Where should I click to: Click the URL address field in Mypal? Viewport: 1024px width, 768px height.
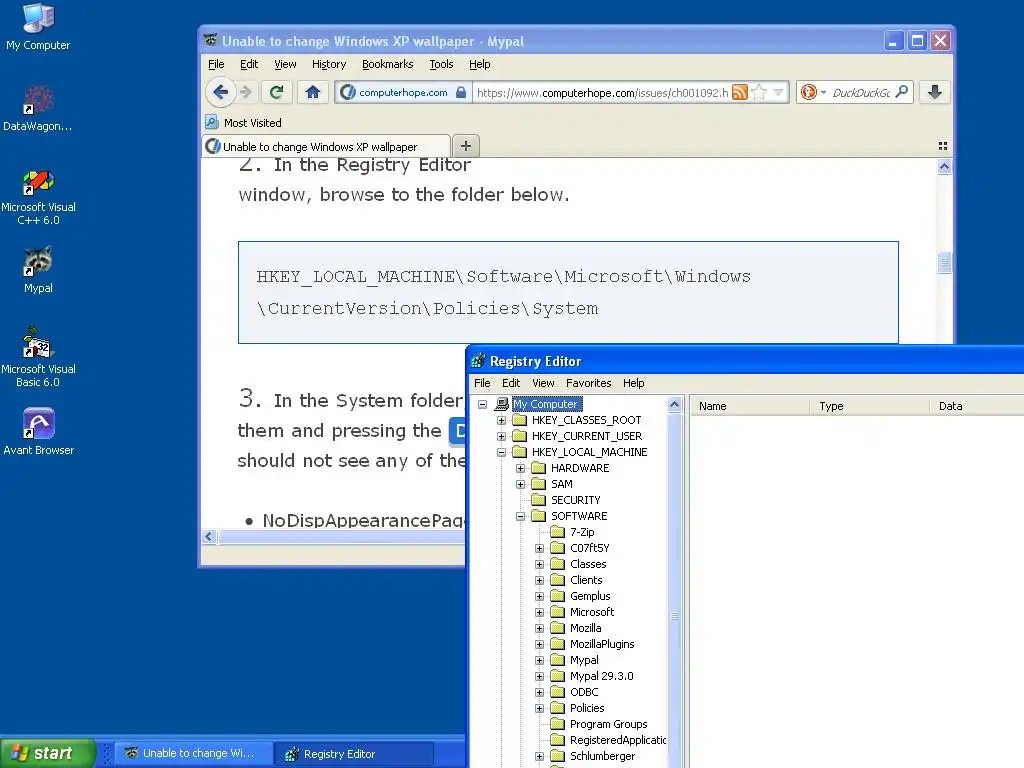point(602,93)
